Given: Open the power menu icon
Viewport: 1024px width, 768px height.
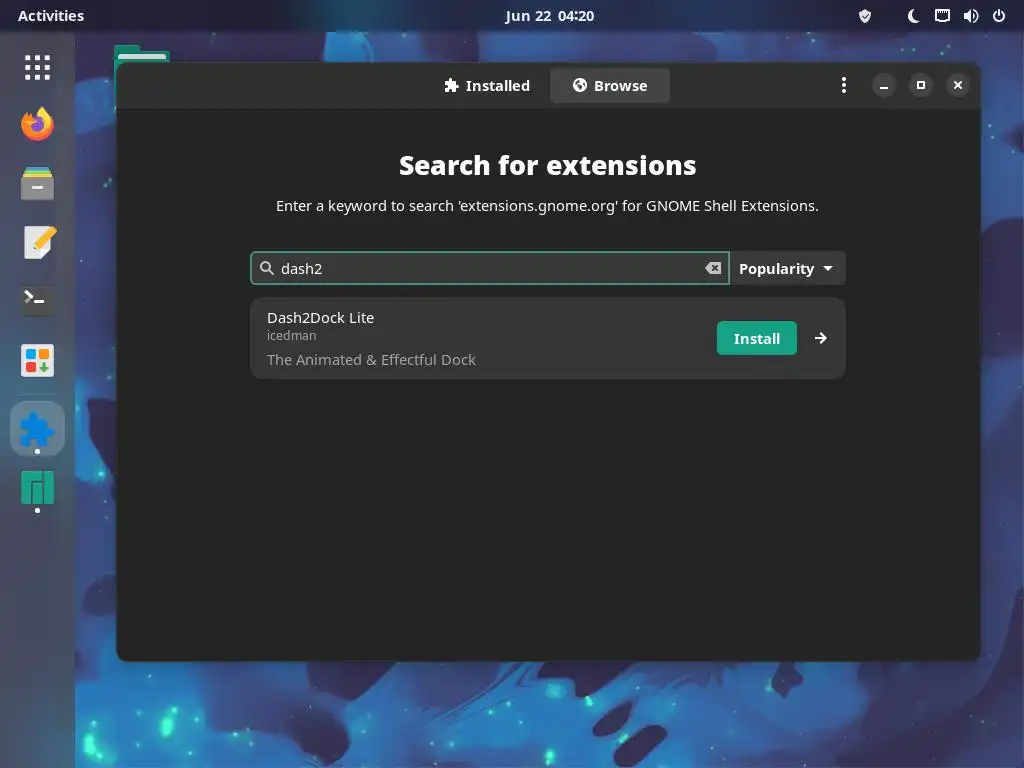Looking at the screenshot, I should 999,16.
